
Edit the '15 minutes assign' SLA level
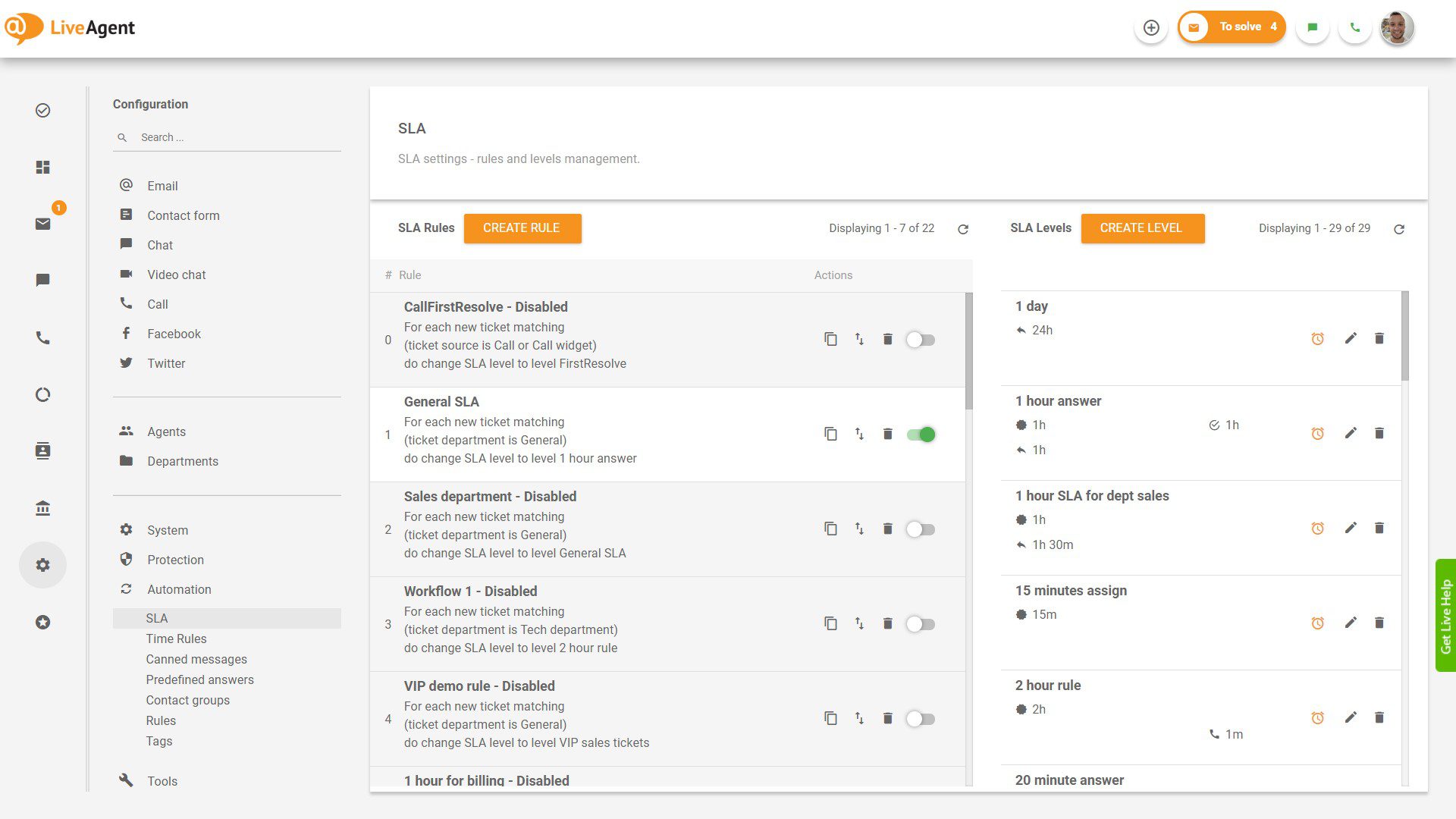1351,623
